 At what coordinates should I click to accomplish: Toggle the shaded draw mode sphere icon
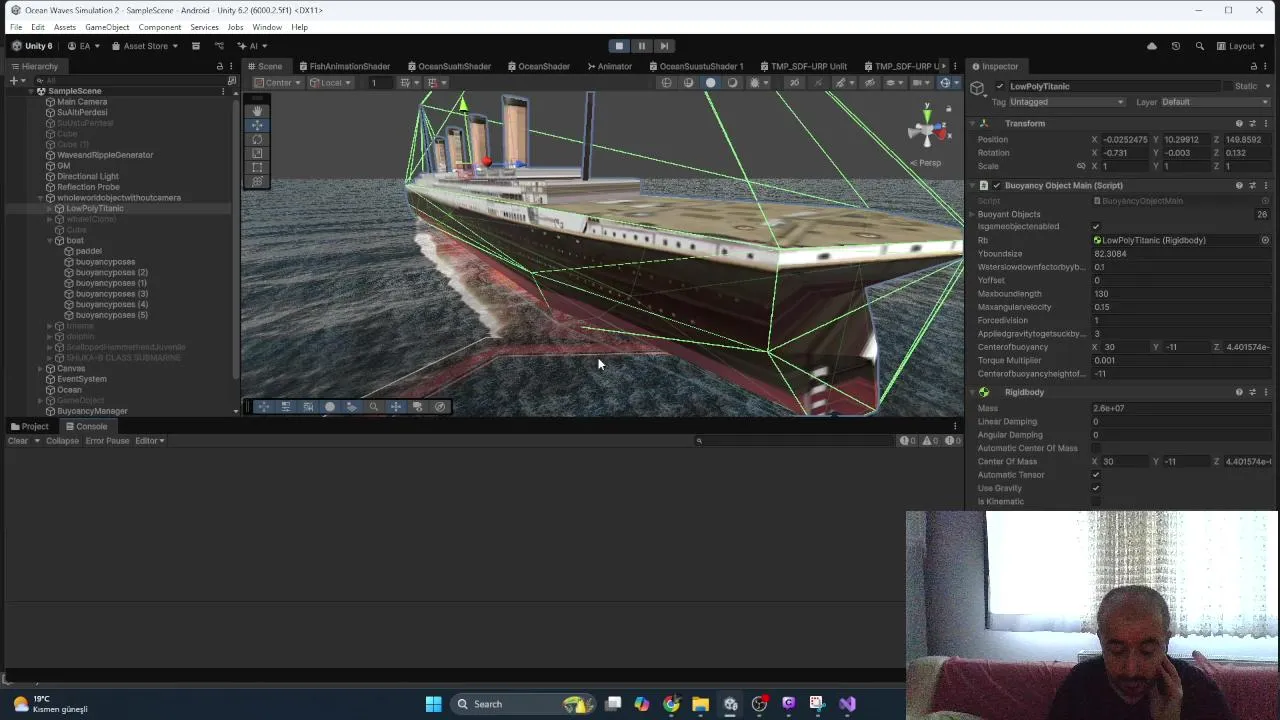(711, 83)
